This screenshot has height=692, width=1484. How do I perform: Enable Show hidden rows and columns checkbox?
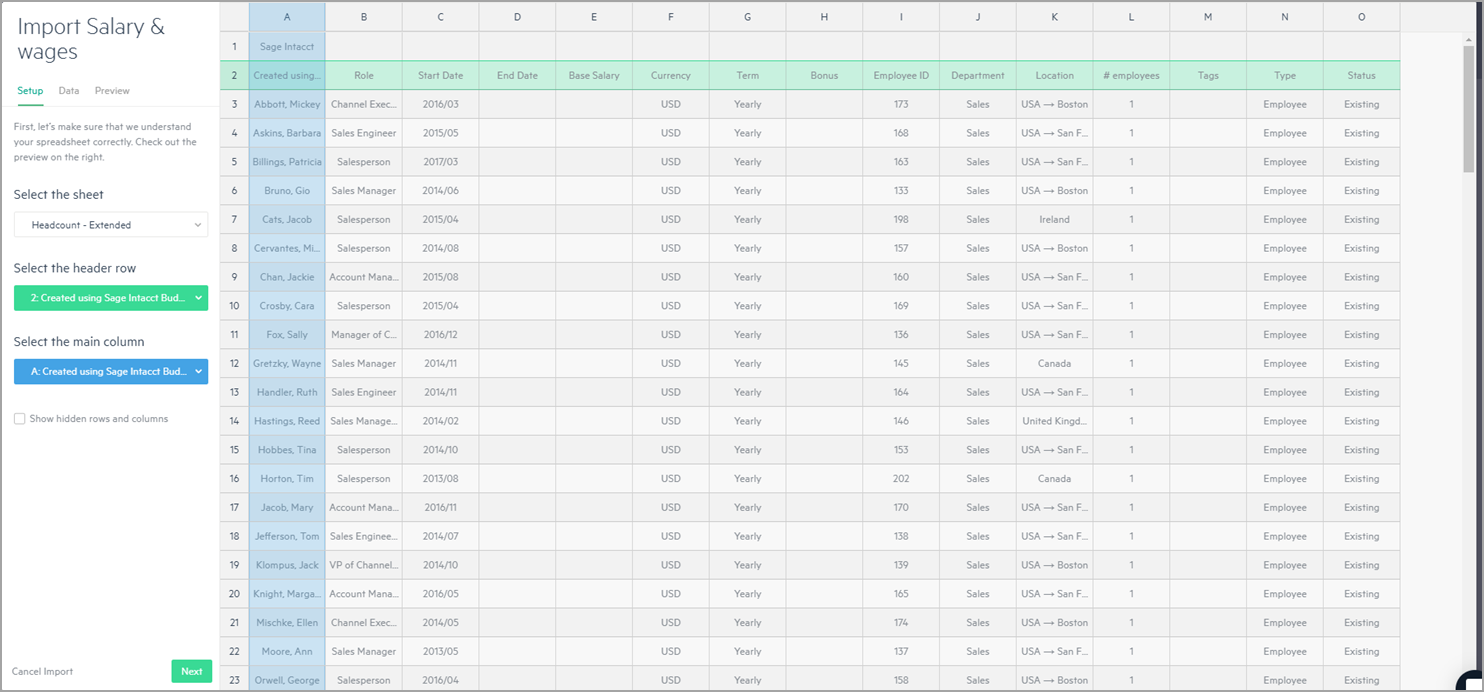[x=19, y=419]
